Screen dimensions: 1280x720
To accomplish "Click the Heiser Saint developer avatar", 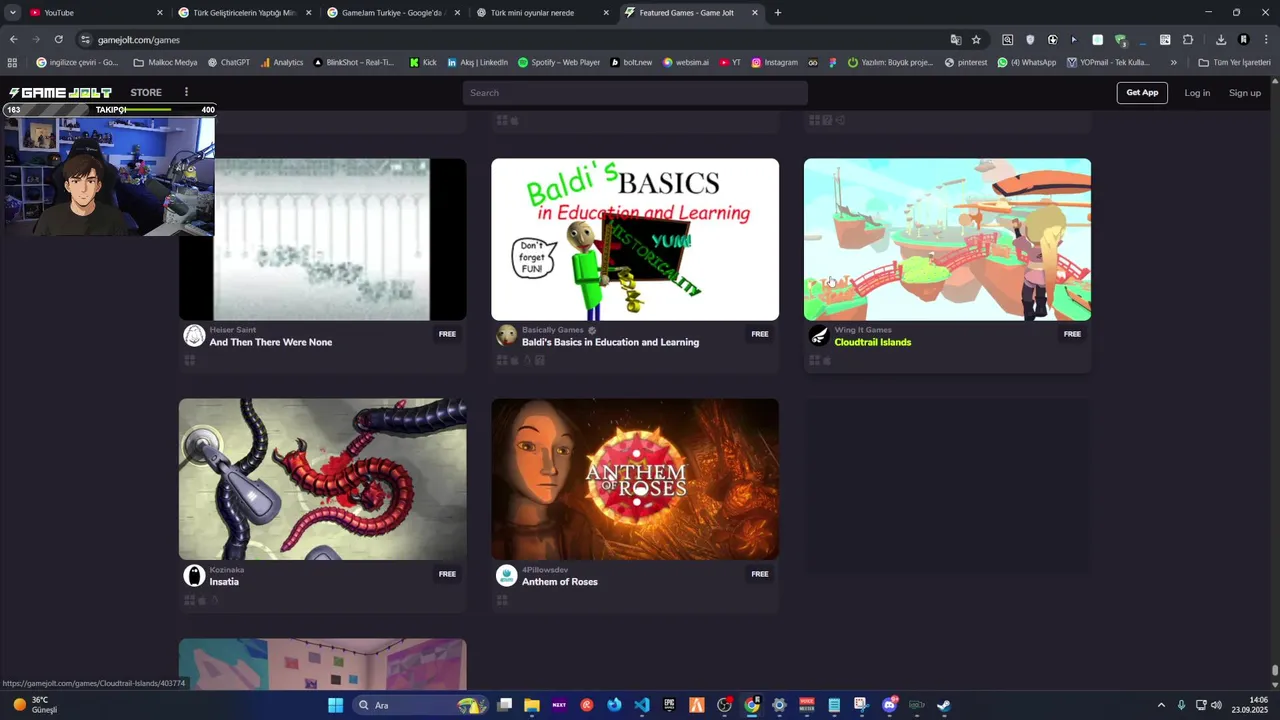I will click(194, 336).
